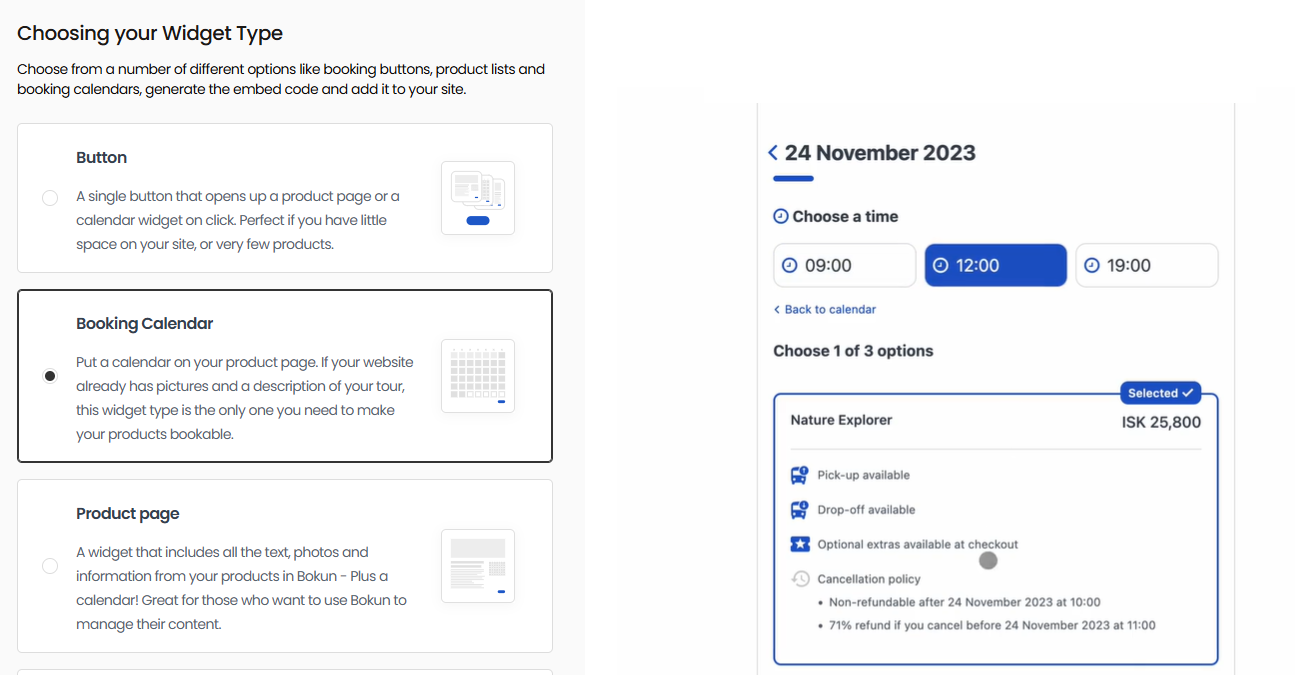Viewport: 1295px width, 675px height.
Task: Click the Button widget preview thumbnail icon
Action: [477, 198]
